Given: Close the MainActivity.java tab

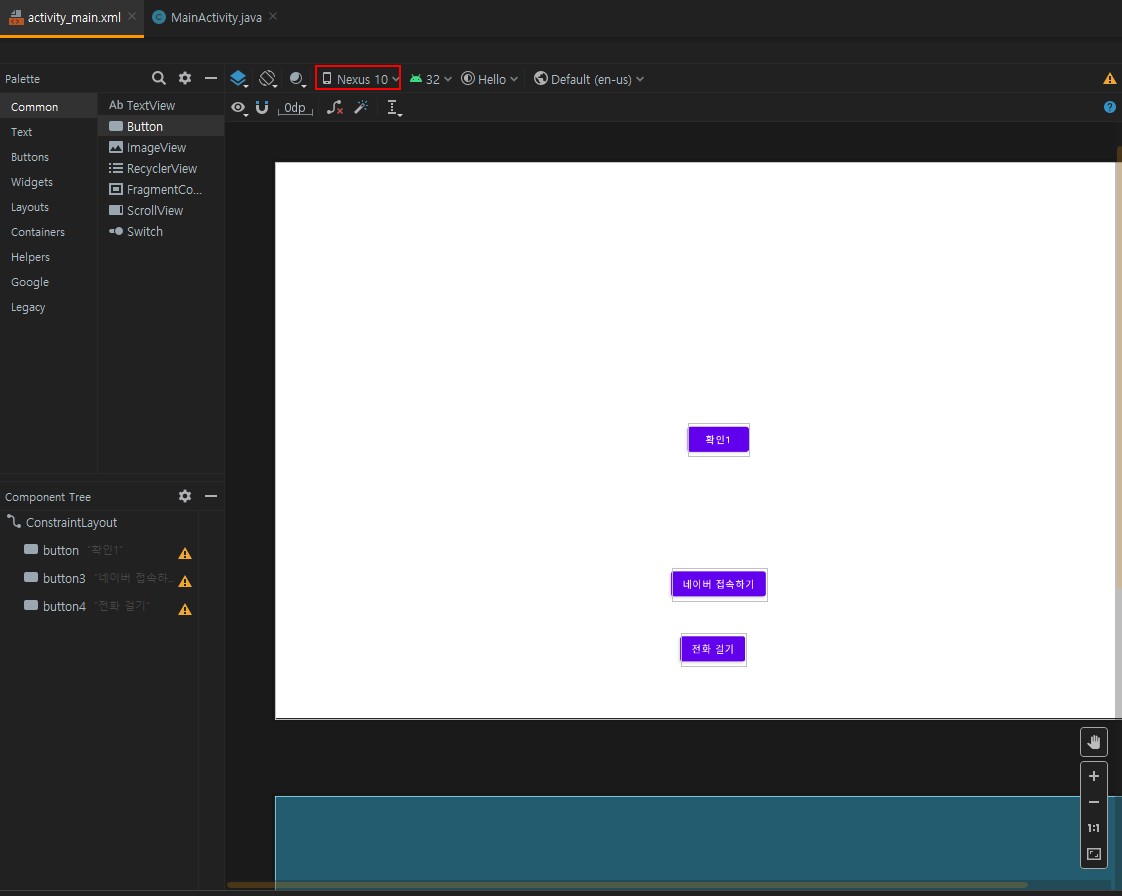Looking at the screenshot, I should [273, 16].
